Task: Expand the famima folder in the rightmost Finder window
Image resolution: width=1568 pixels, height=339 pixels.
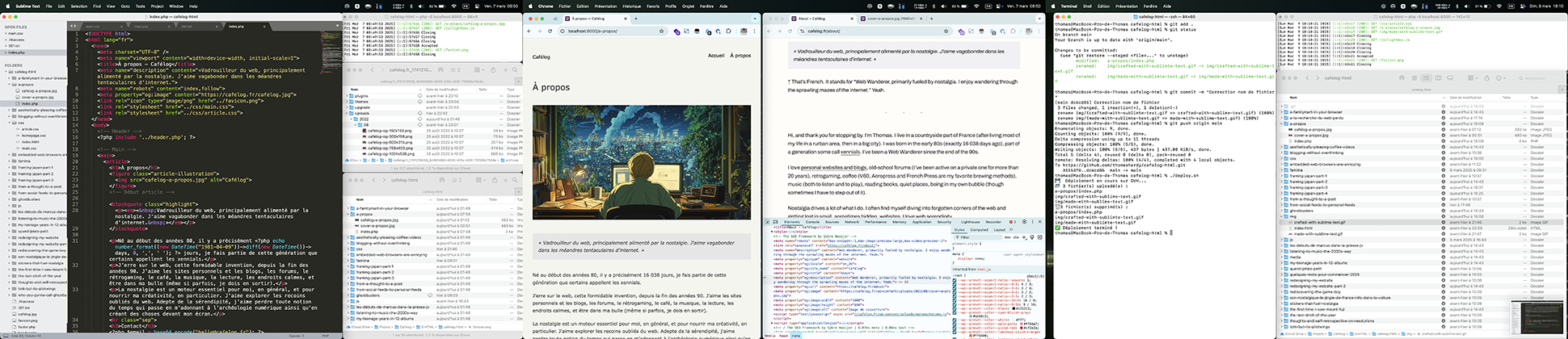Action: pos(1281,169)
